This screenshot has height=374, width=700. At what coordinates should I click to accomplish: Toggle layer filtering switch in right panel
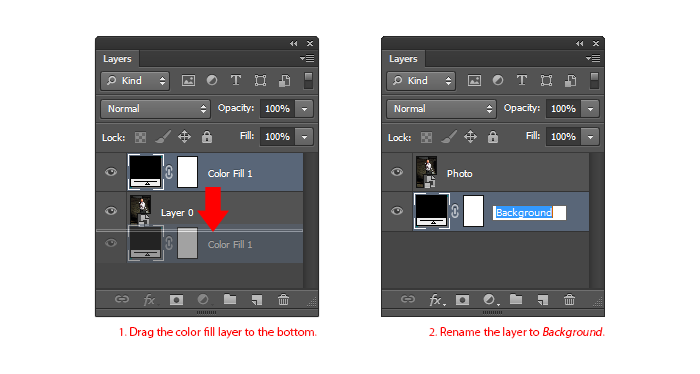click(594, 80)
